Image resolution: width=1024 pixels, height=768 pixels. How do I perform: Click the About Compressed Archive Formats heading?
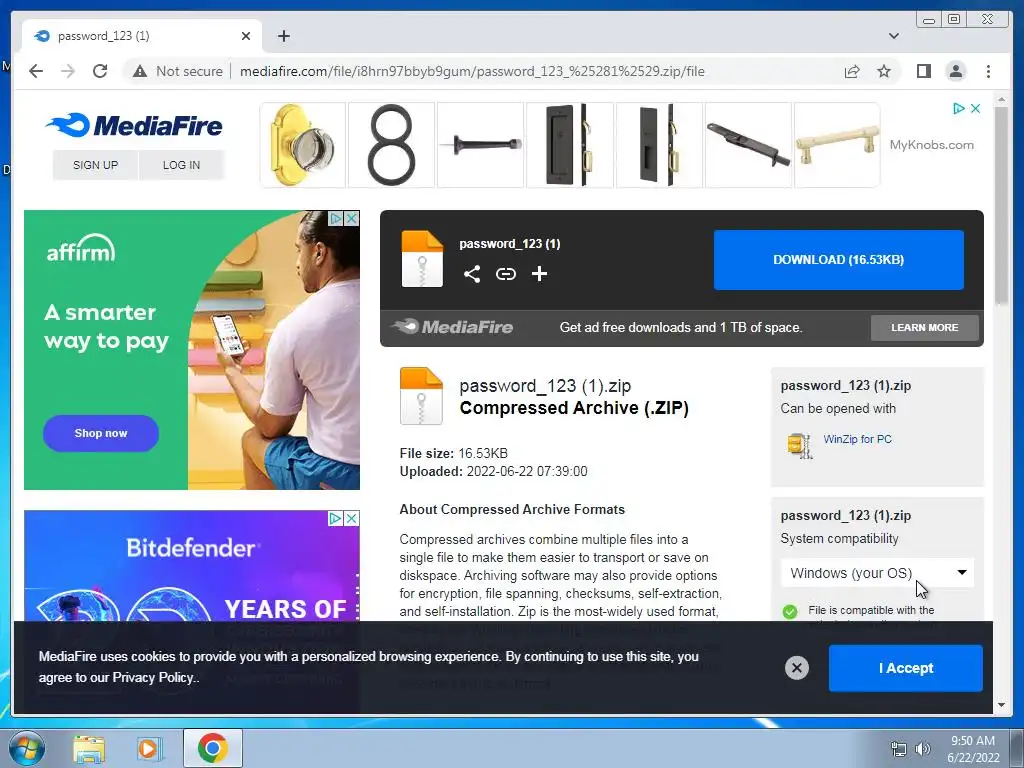pyautogui.click(x=512, y=509)
